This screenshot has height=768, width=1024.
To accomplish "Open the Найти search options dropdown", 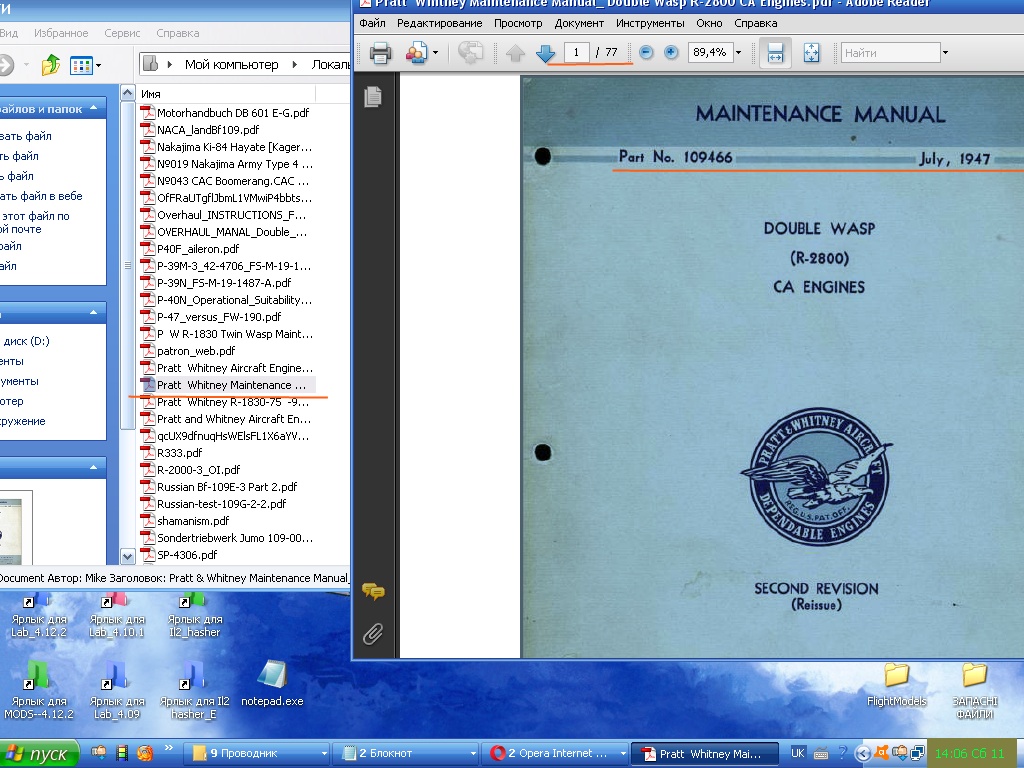I will [x=945, y=53].
